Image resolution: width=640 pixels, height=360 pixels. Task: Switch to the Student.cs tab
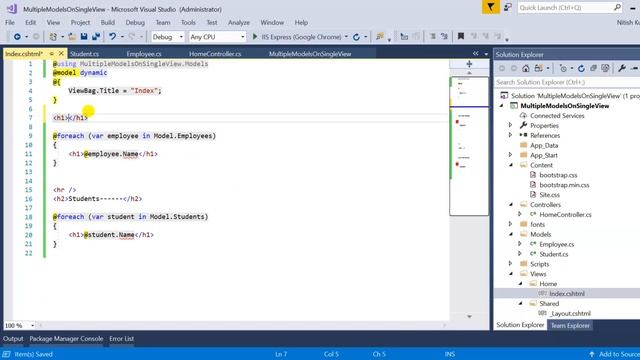pos(84,53)
